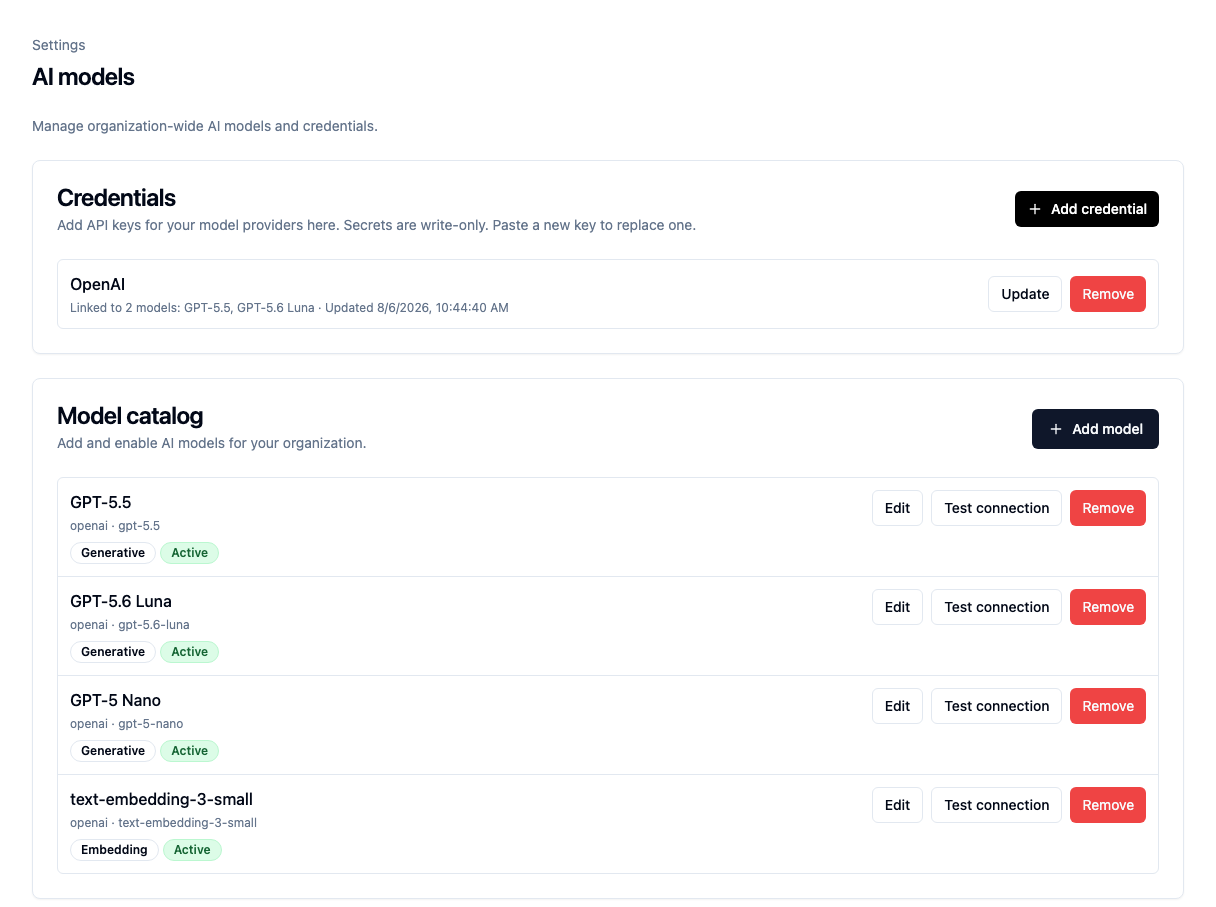This screenshot has height=907, width=1216.
Task: Click the plus icon in Add credential
Action: click(x=1034, y=209)
